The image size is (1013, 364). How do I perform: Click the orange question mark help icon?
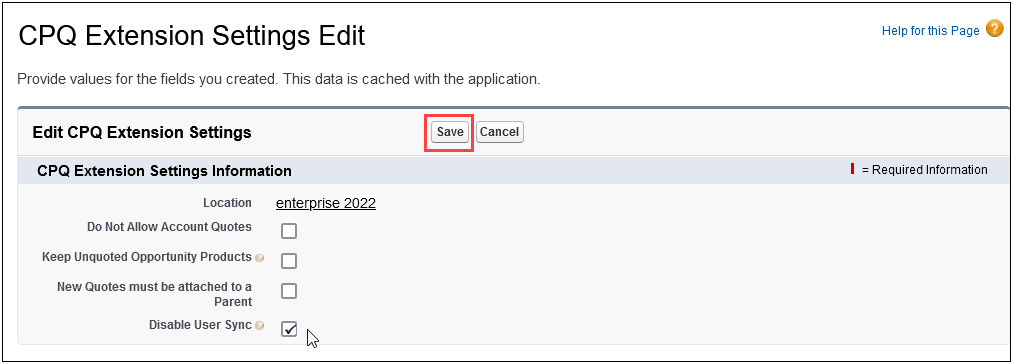click(994, 29)
